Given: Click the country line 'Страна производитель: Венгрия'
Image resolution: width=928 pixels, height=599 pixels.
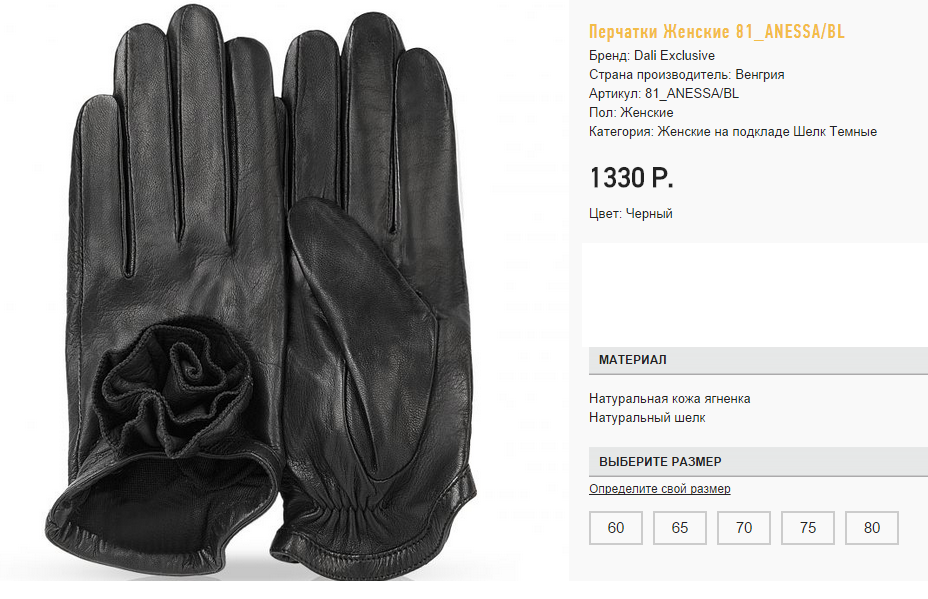Looking at the screenshot, I should pyautogui.click(x=687, y=75).
